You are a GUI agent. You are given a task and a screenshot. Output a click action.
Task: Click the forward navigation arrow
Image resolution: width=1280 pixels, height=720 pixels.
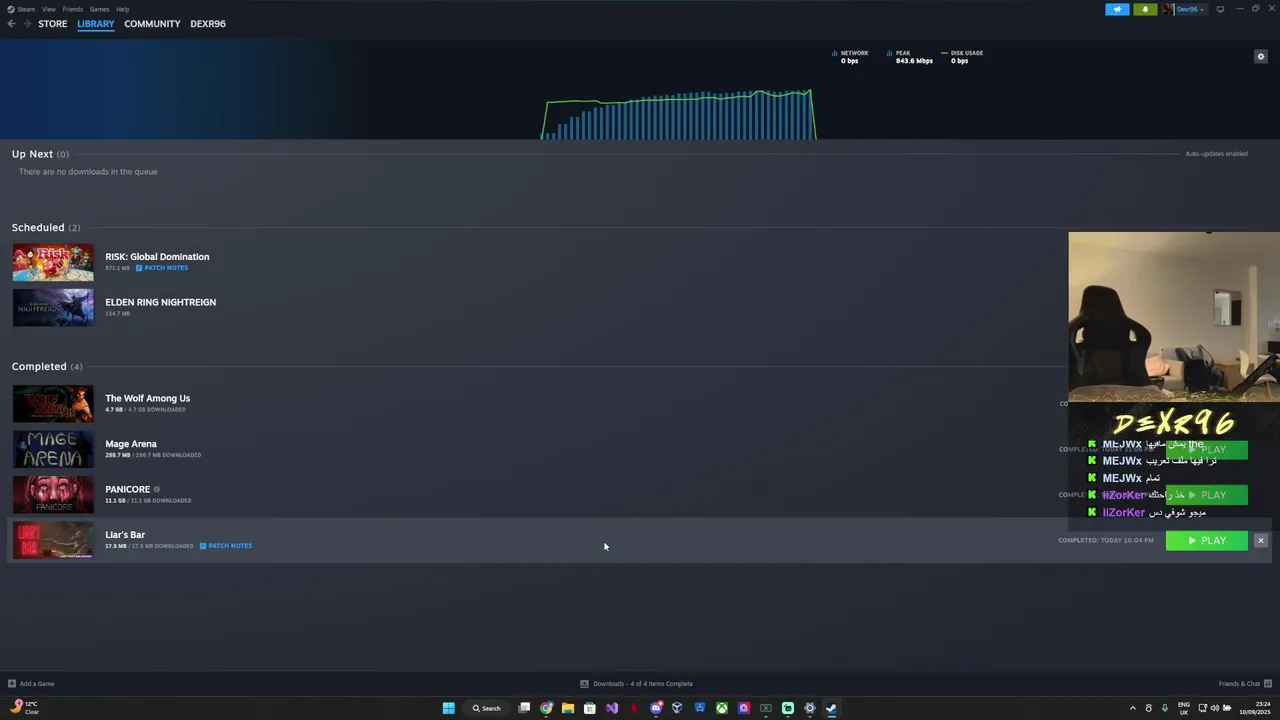[27, 24]
